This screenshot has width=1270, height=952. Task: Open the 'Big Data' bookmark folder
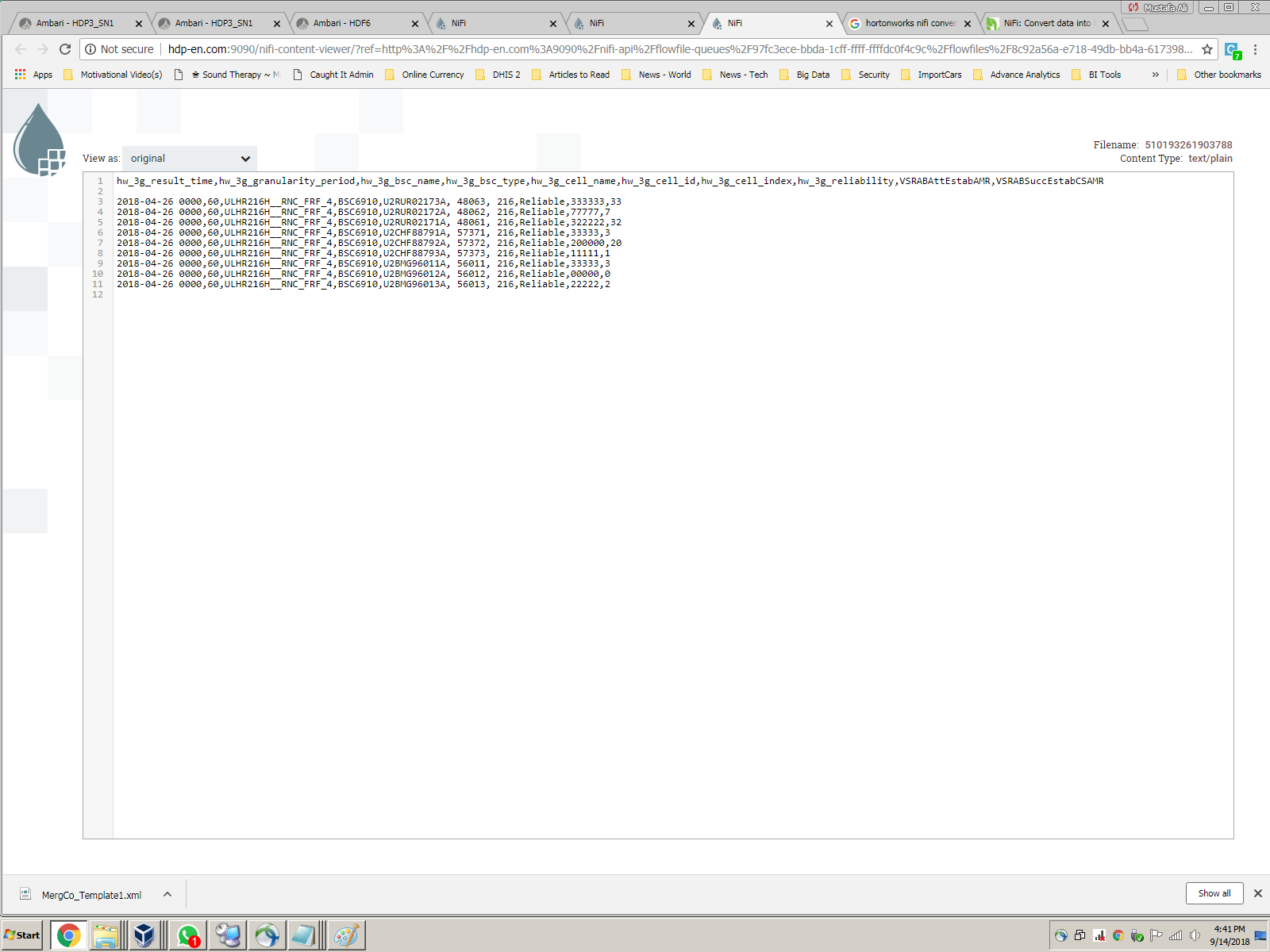[811, 74]
